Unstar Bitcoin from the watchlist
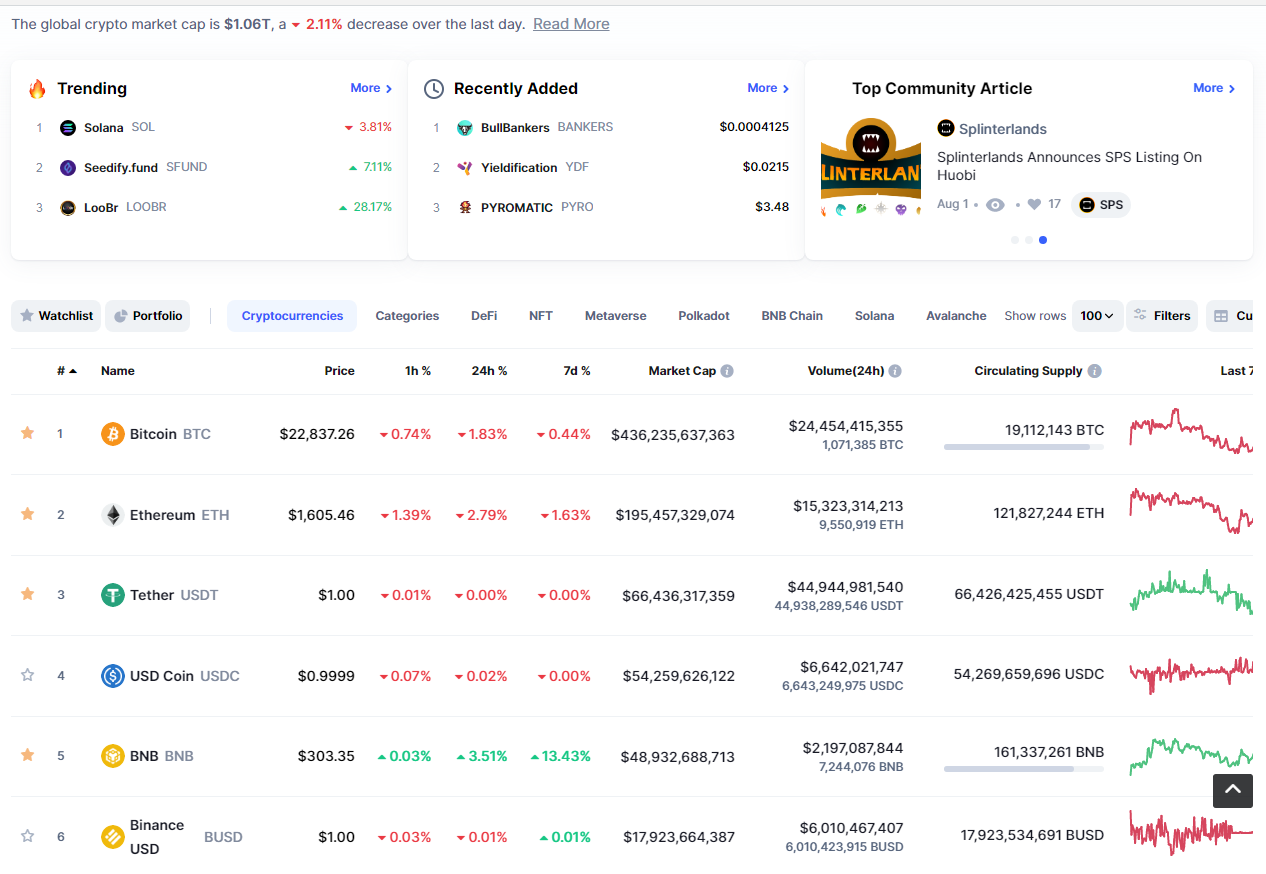Image resolution: width=1266 pixels, height=874 pixels. (x=28, y=433)
